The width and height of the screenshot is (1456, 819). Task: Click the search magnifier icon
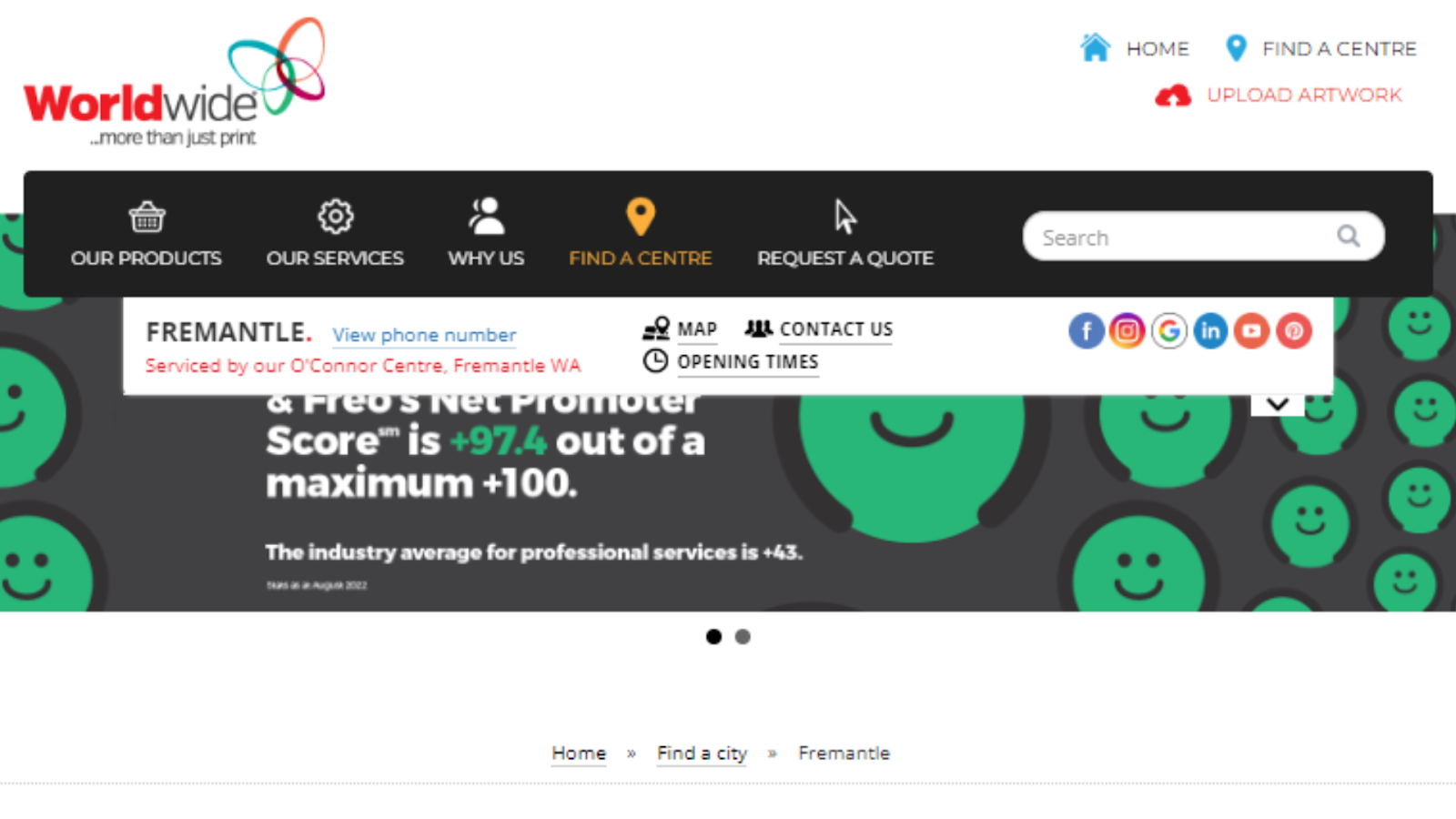[1348, 237]
